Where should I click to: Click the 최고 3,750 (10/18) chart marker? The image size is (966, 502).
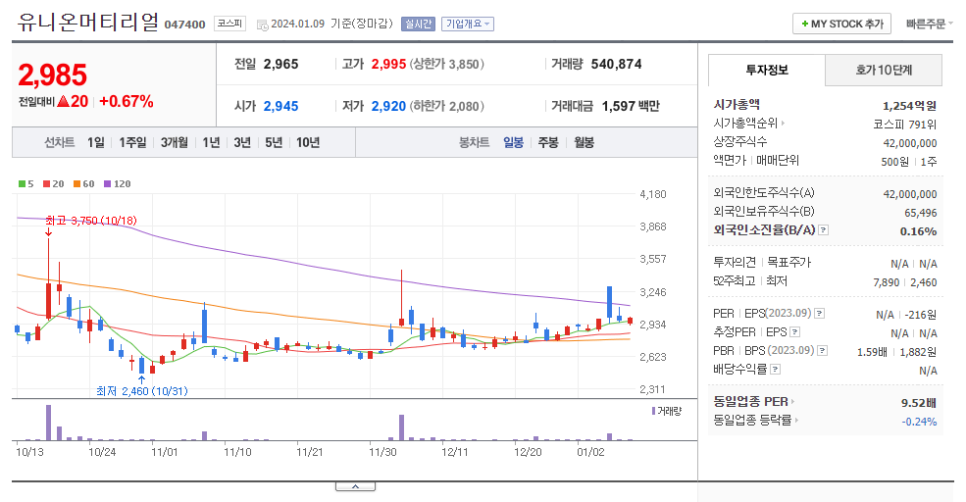point(91,221)
